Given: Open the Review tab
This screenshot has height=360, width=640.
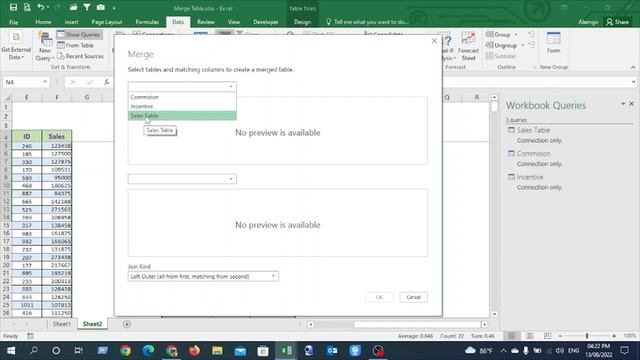Looking at the screenshot, I should pos(206,22).
